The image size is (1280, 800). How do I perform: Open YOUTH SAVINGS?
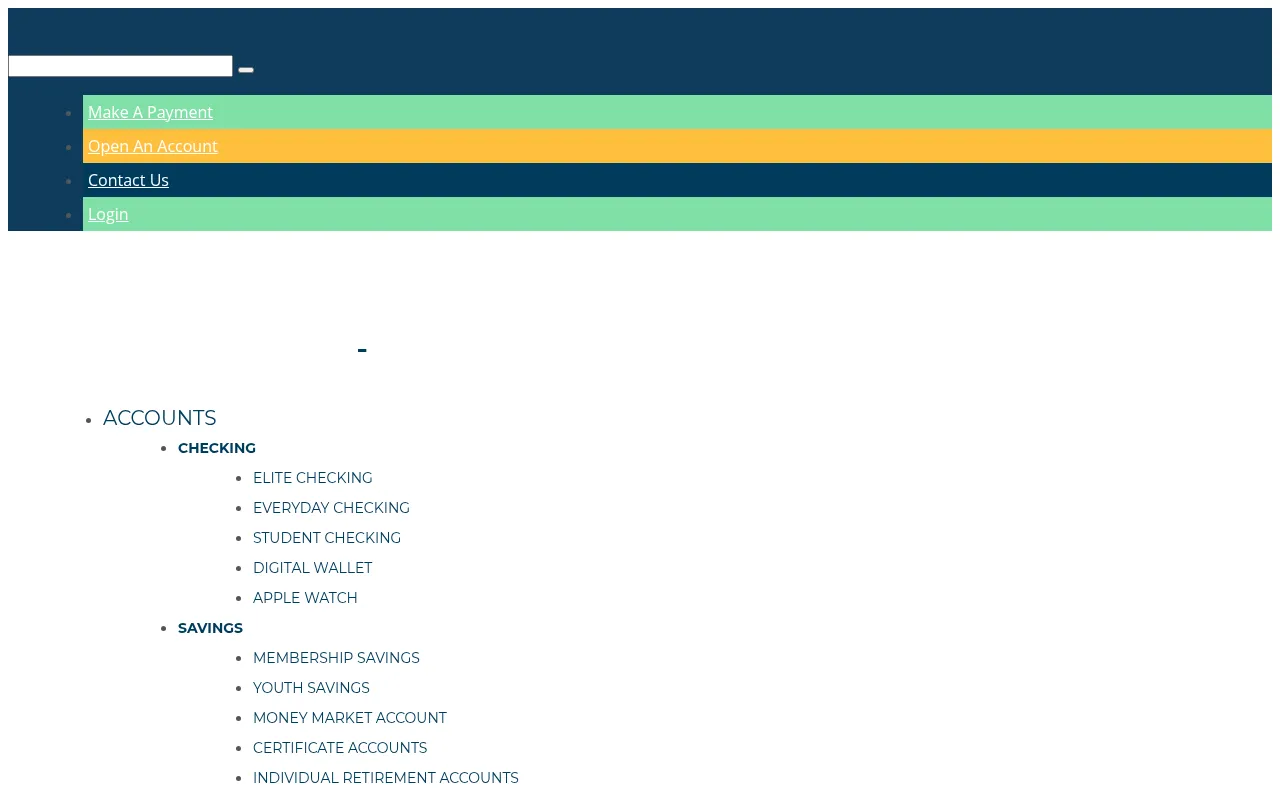click(x=311, y=688)
